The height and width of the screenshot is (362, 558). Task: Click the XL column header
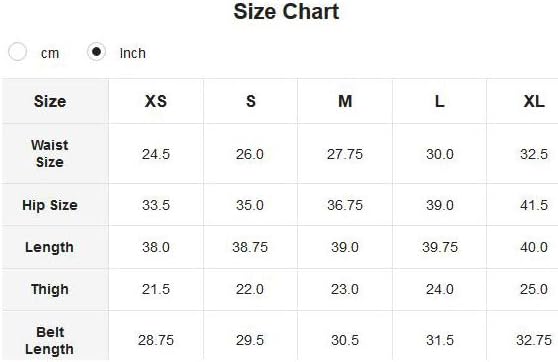point(534,101)
